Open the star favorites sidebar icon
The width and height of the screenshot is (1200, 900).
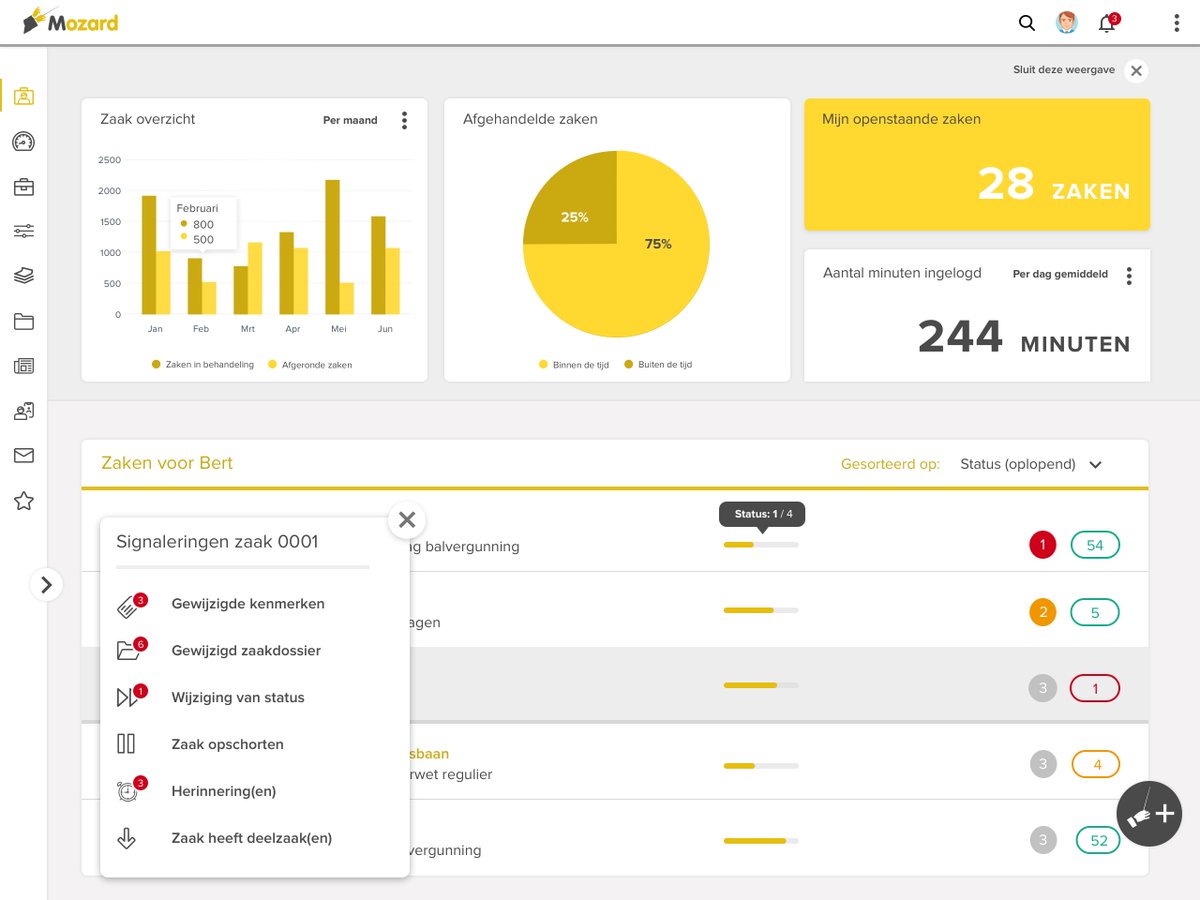point(24,501)
